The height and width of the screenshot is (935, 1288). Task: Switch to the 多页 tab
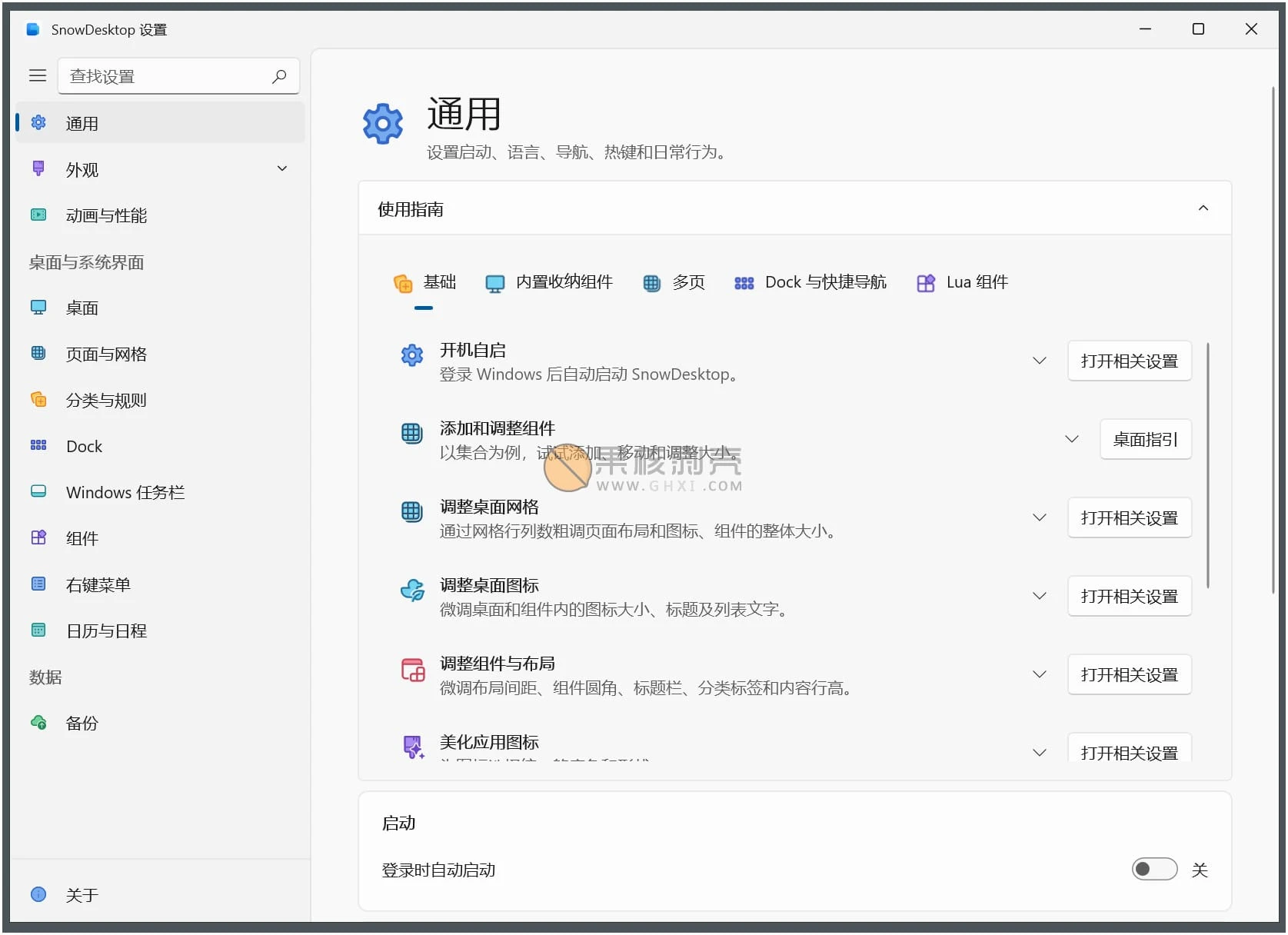click(674, 283)
